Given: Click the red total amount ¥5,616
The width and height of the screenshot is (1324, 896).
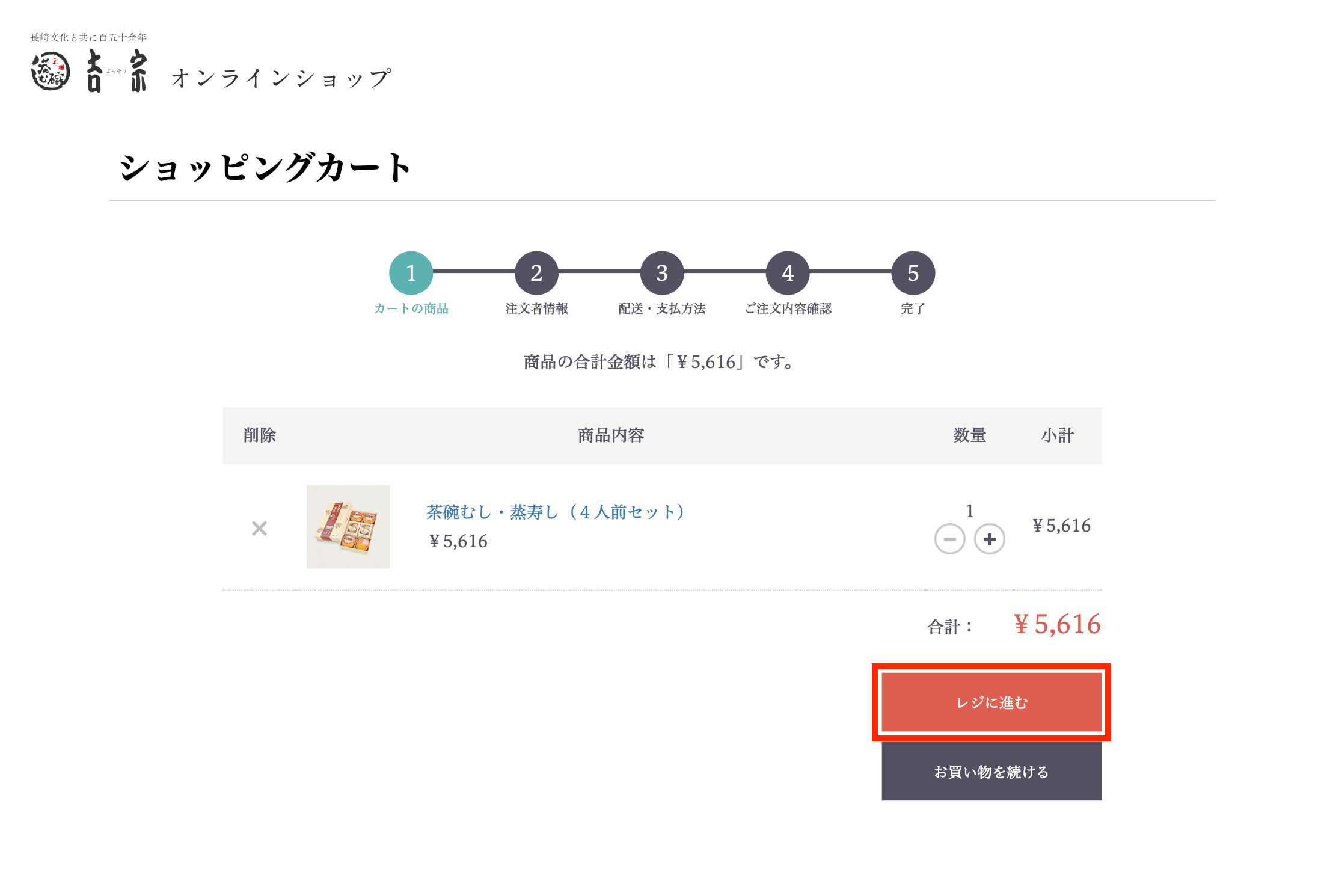Looking at the screenshot, I should 1057,624.
